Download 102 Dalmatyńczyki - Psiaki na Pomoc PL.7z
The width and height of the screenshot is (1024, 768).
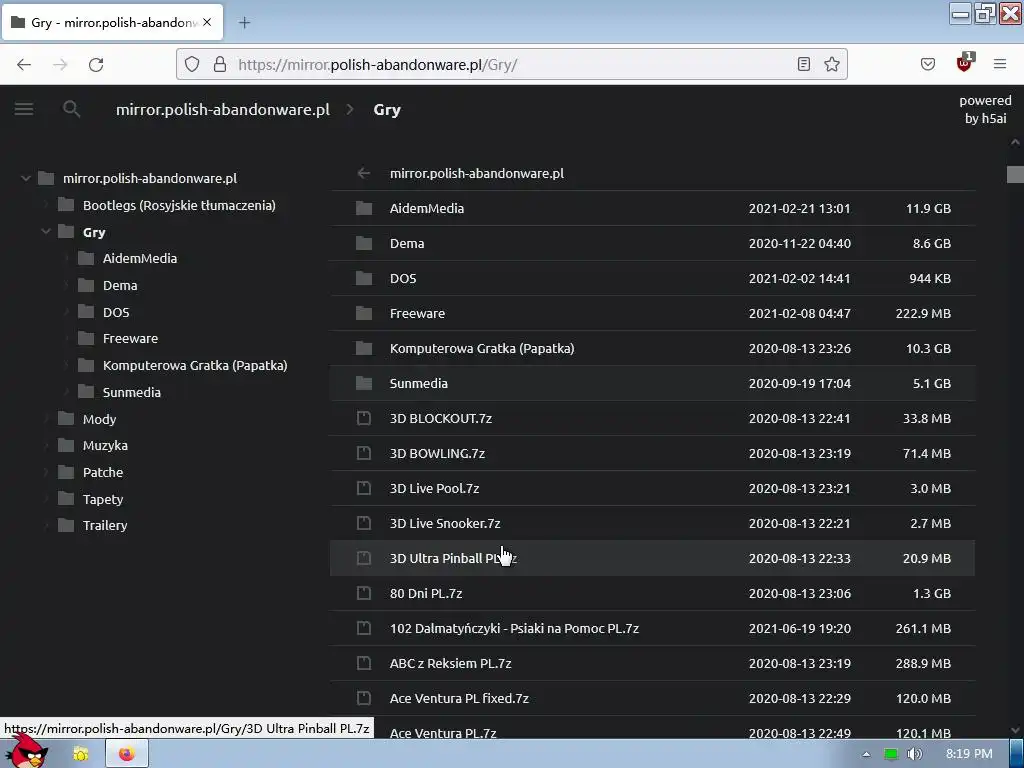(x=514, y=628)
